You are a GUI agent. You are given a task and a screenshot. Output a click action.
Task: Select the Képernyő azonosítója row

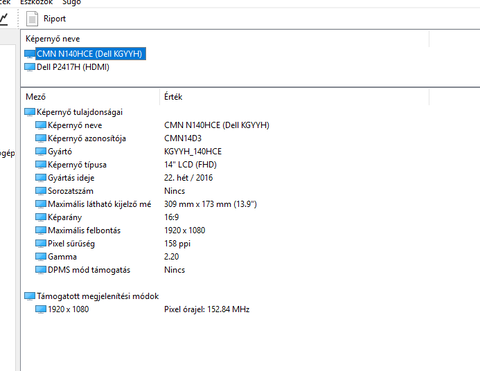tap(87, 138)
